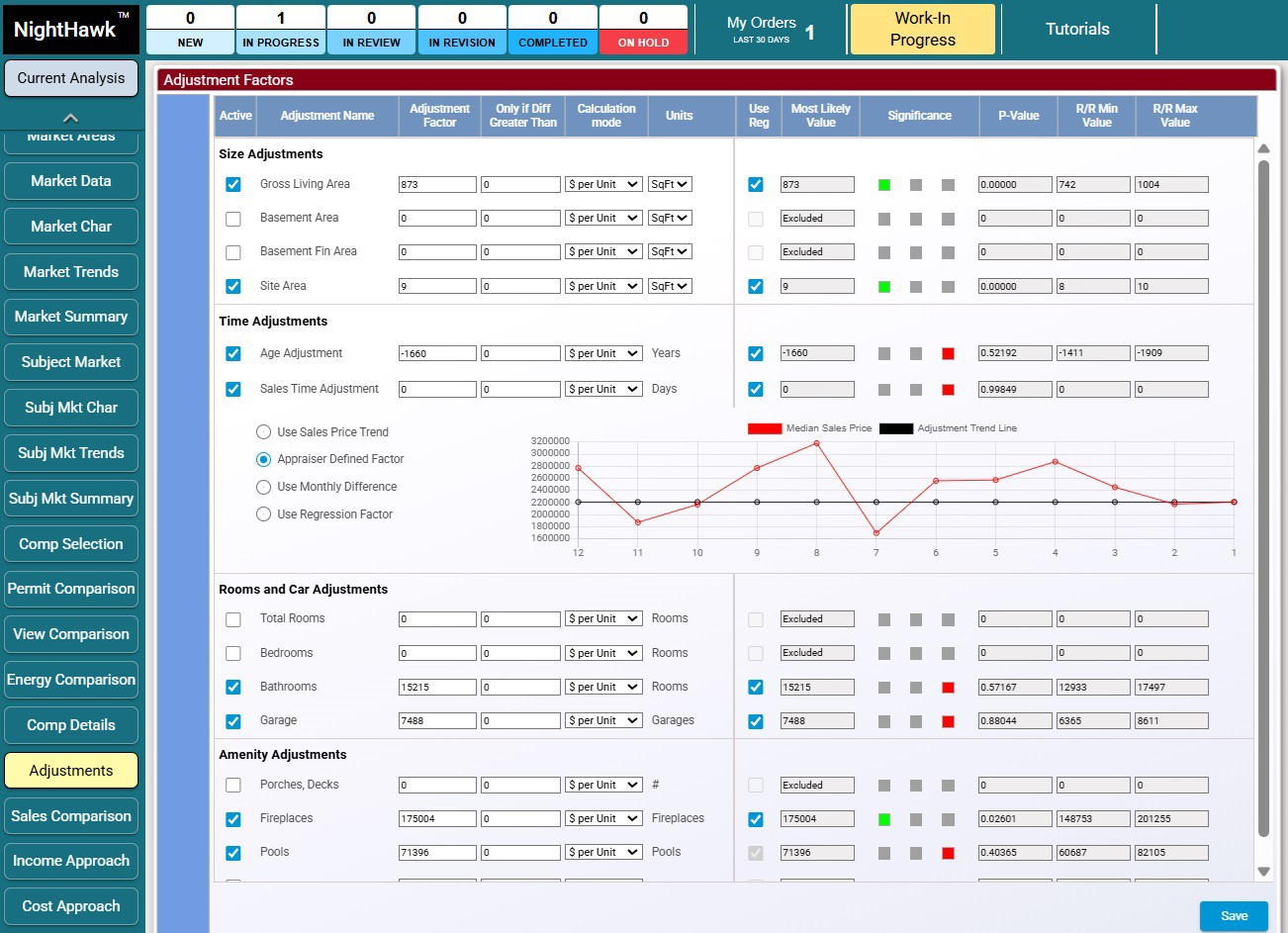Open Tutorials
Image resolution: width=1288 pixels, height=933 pixels.
coord(1077,30)
